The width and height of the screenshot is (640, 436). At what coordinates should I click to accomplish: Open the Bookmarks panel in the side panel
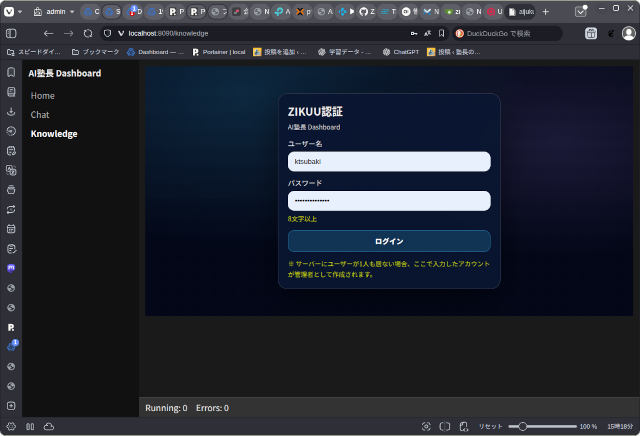[11, 73]
